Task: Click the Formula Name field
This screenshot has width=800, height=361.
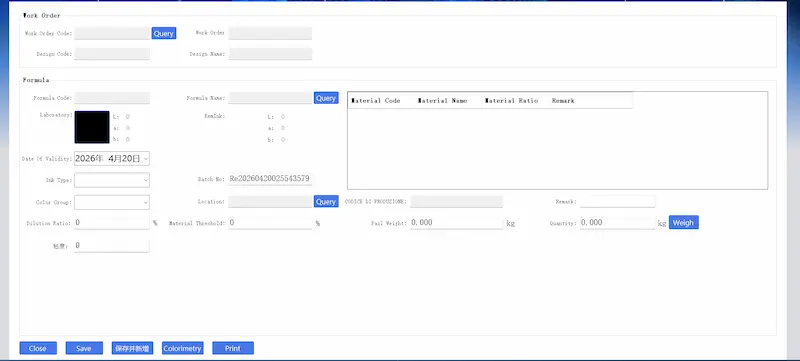Action: tap(270, 98)
